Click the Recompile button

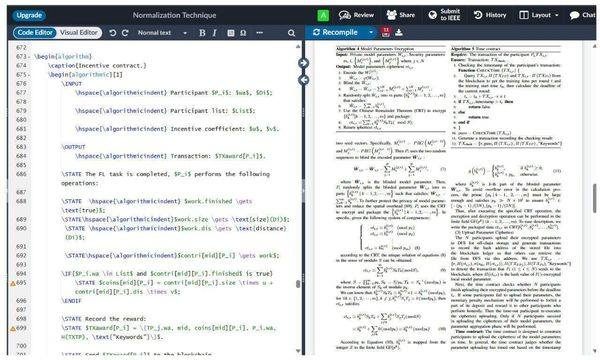336,33
